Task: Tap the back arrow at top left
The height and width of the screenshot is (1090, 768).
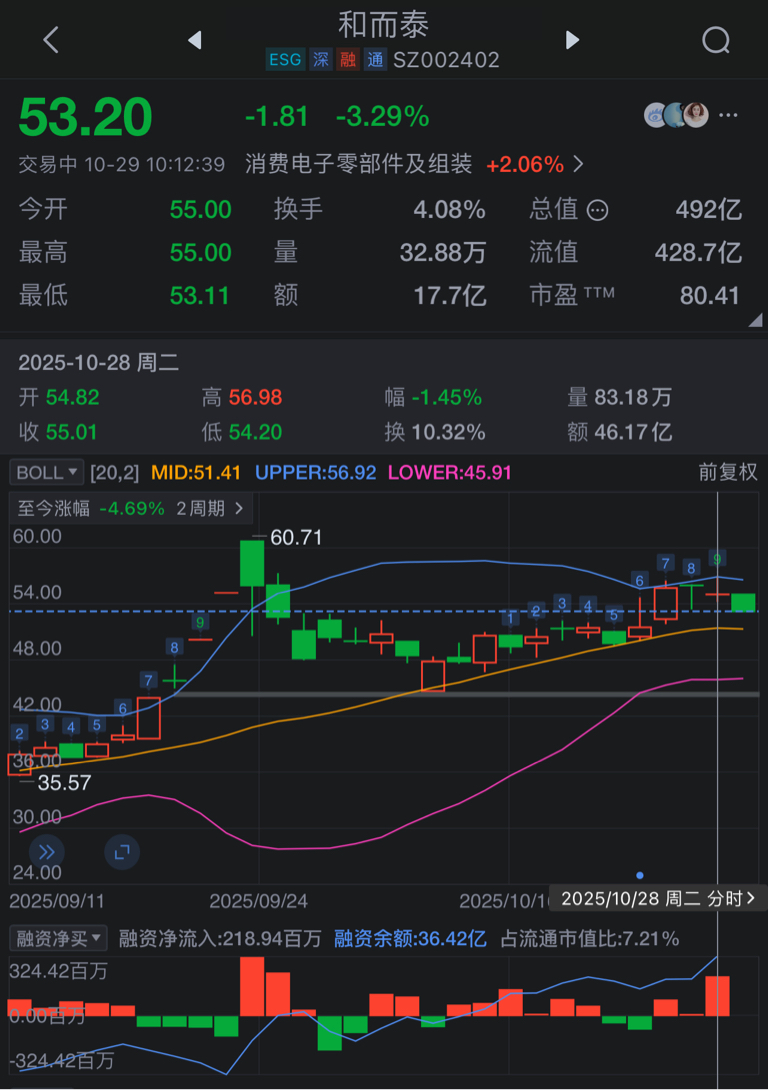Action: pyautogui.click(x=51, y=40)
